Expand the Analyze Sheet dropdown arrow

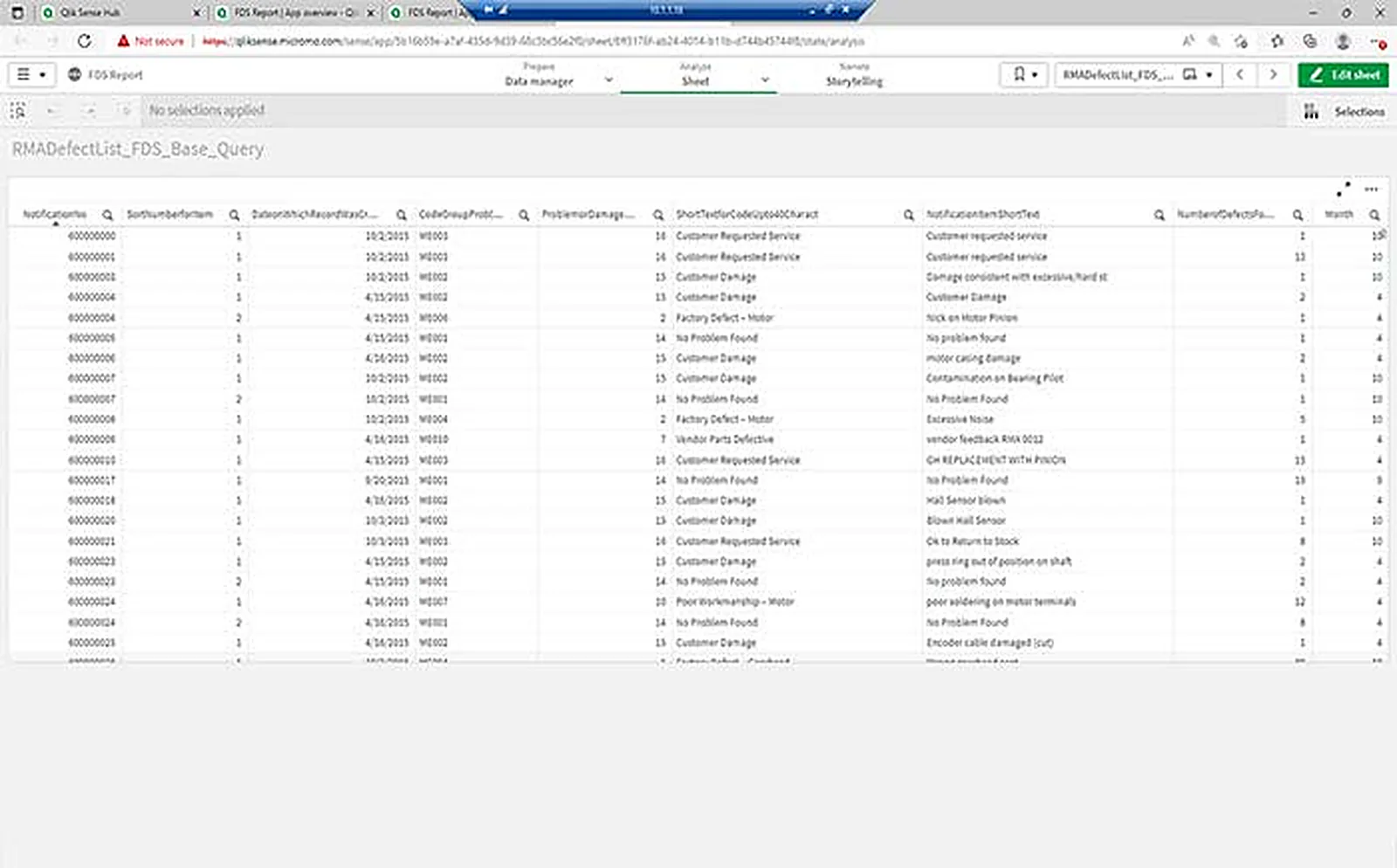[x=765, y=80]
